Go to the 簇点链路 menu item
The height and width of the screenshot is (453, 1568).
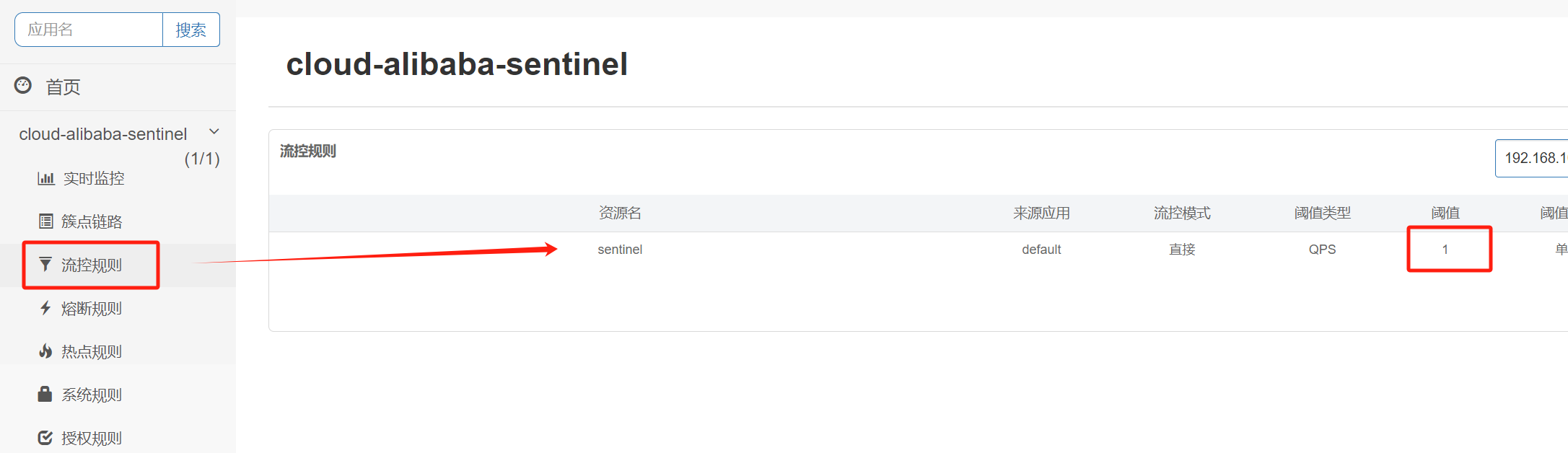point(92,221)
